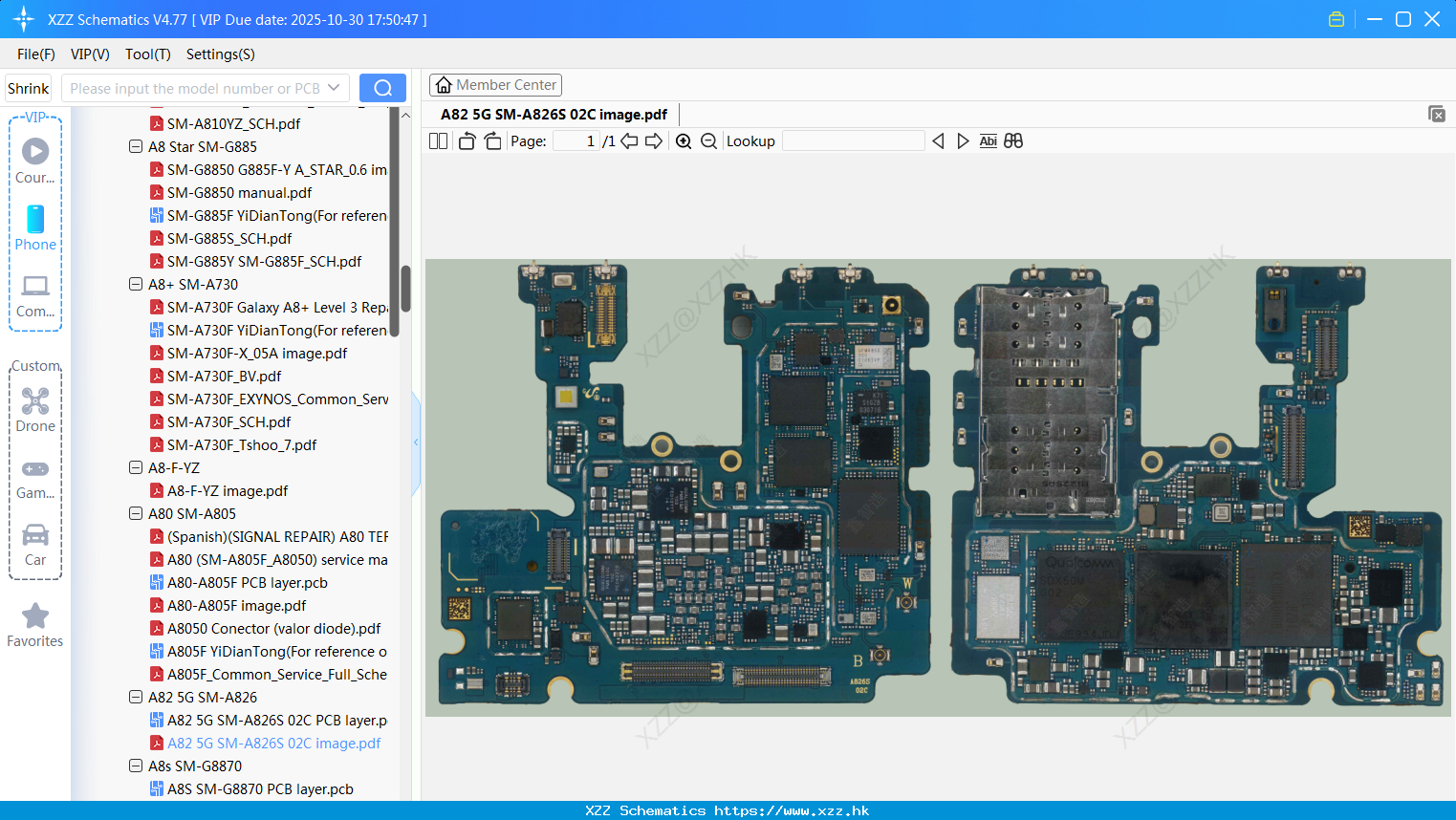Open SM-G8850 manual.pdf
1456x820 pixels.
coord(239,192)
